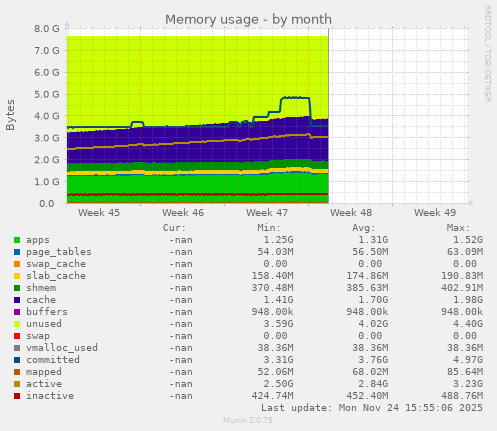497x431 pixels.
Task: Click the '2.0 G' axis value
Action: point(47,160)
